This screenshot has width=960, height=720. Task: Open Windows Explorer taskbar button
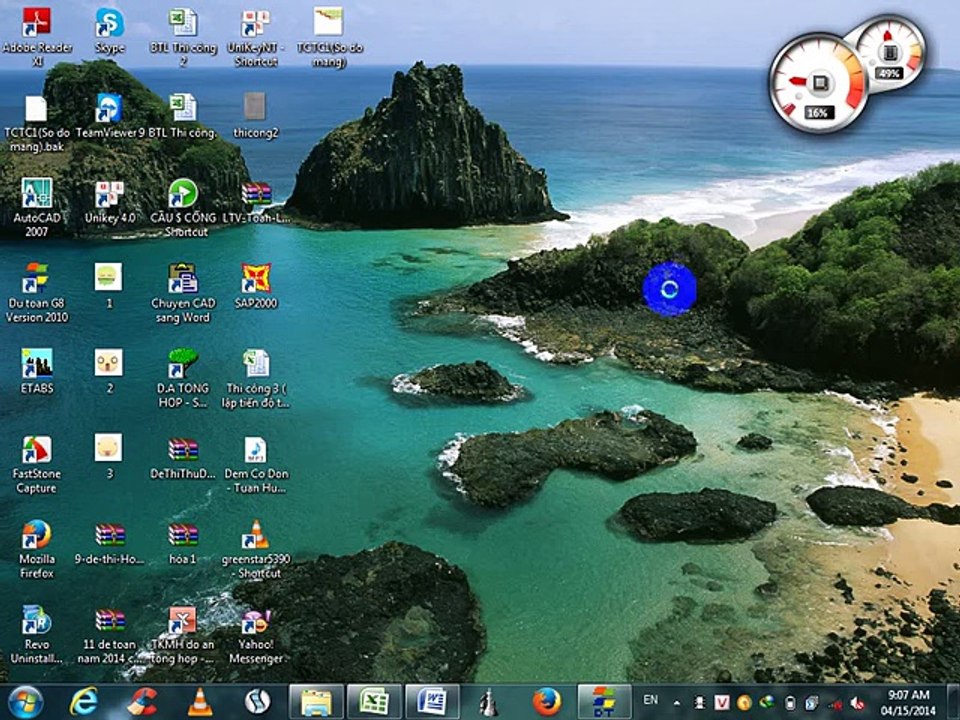click(316, 702)
